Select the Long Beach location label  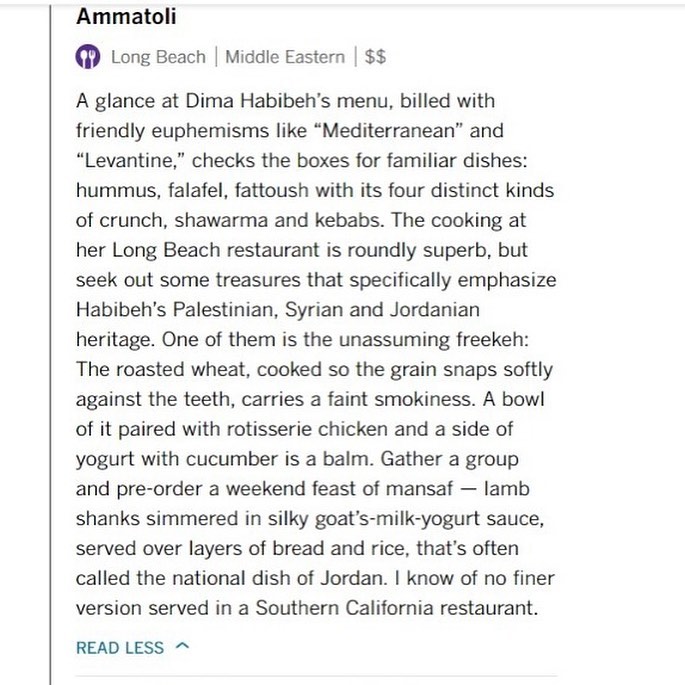coord(158,57)
